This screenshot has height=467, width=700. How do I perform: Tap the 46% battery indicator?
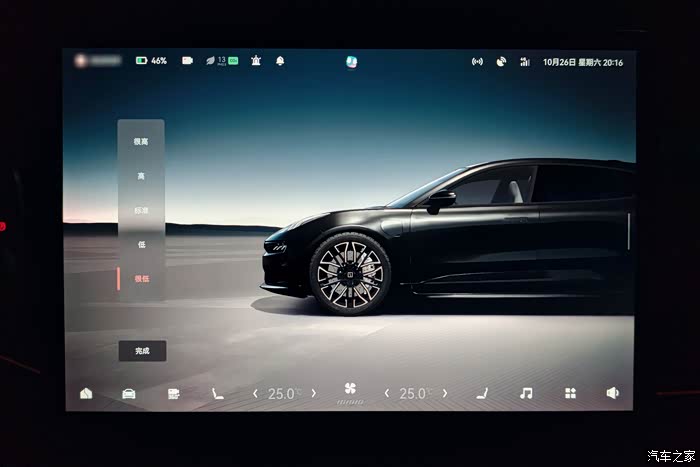tap(151, 61)
